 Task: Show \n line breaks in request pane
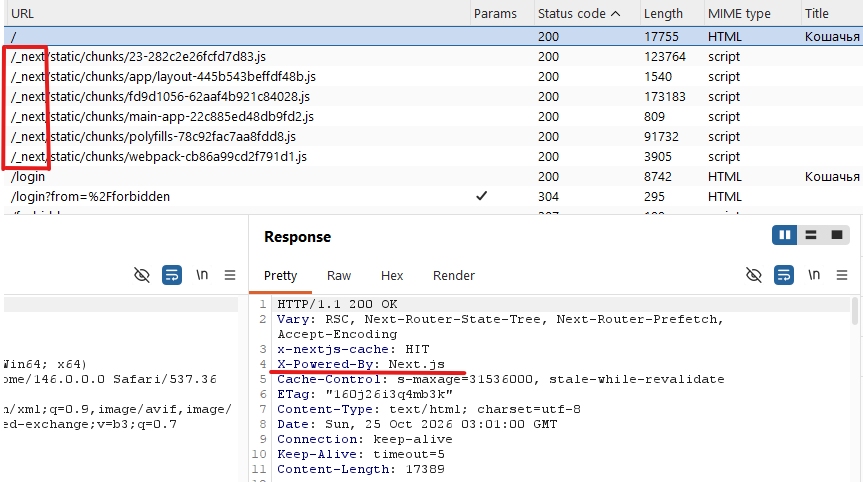tap(202, 275)
